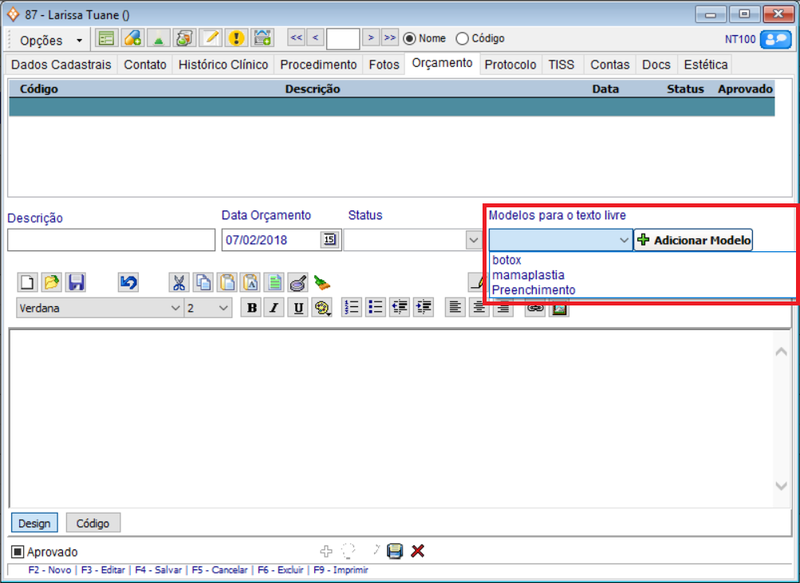Toggle the Aprovado checkbox

click(x=18, y=552)
